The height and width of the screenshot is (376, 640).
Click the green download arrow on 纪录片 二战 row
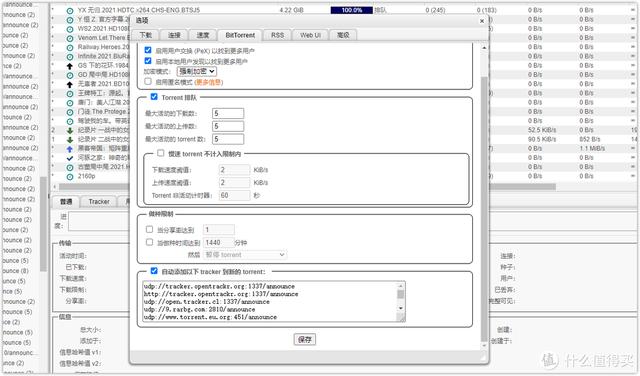[x=70, y=140]
